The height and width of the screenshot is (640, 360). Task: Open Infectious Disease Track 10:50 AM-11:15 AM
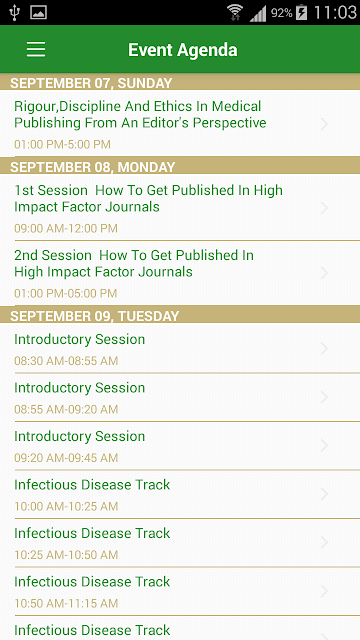pos(180,591)
